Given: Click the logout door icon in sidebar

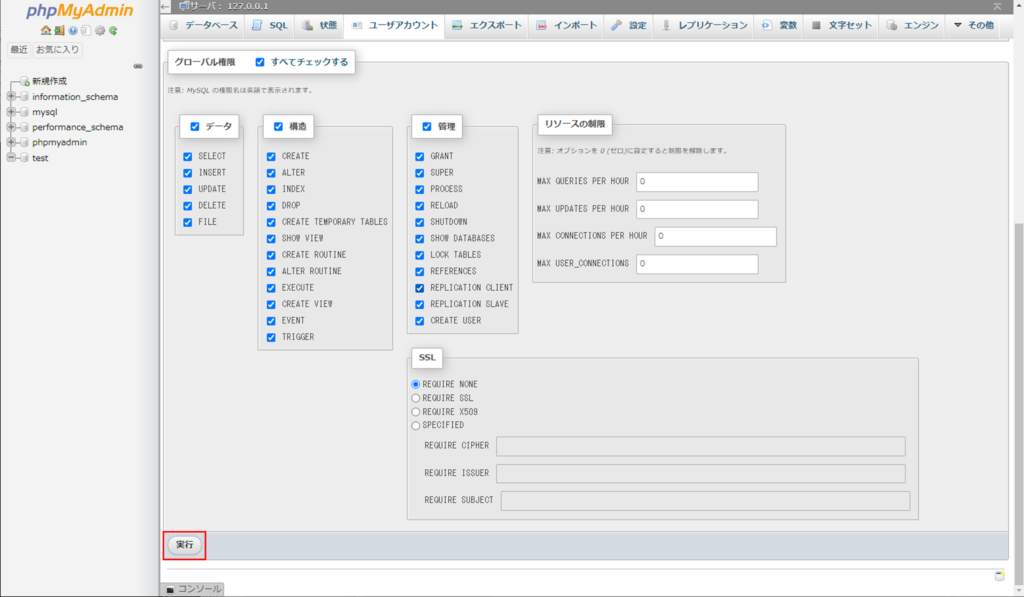Looking at the screenshot, I should tap(60, 31).
